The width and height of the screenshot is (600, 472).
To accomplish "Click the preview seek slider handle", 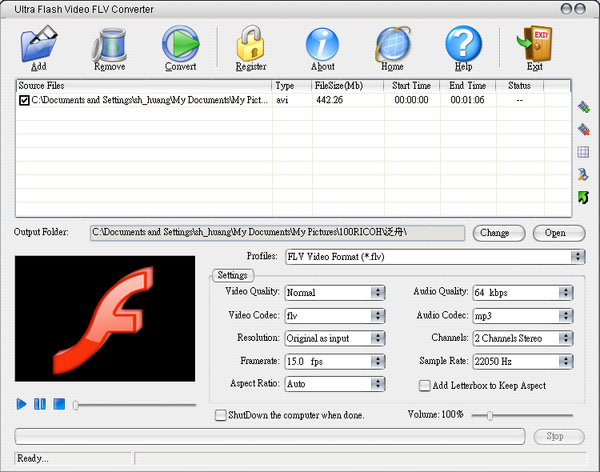I will pos(76,405).
